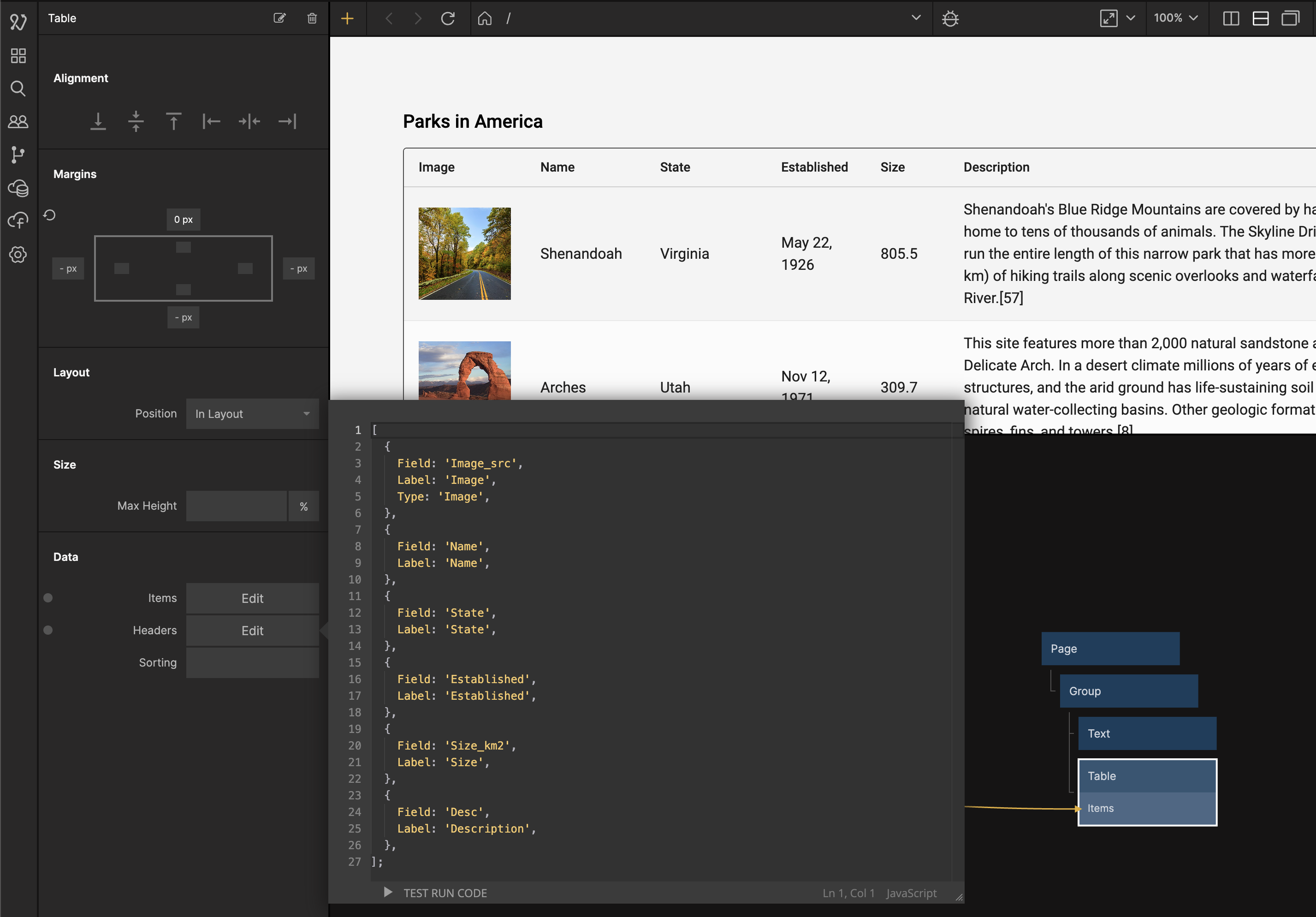Screen dimensions: 1316x917
Task: Open the 100% zoom dropdown
Action: point(1175,18)
